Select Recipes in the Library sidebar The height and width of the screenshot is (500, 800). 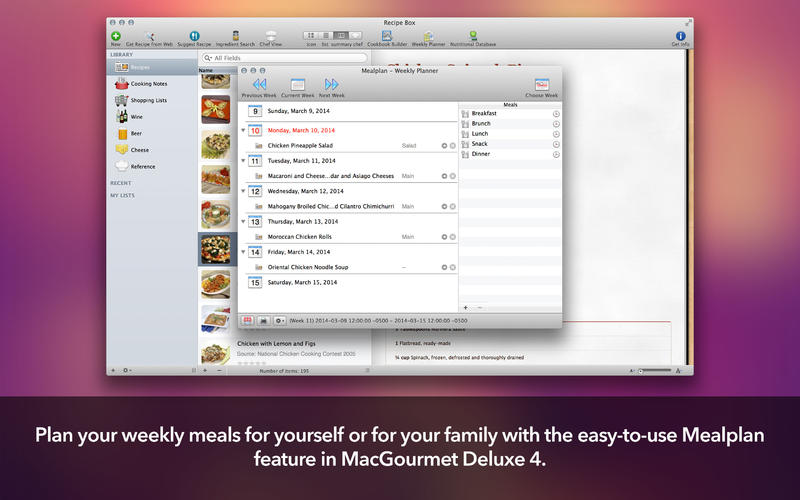[x=152, y=67]
